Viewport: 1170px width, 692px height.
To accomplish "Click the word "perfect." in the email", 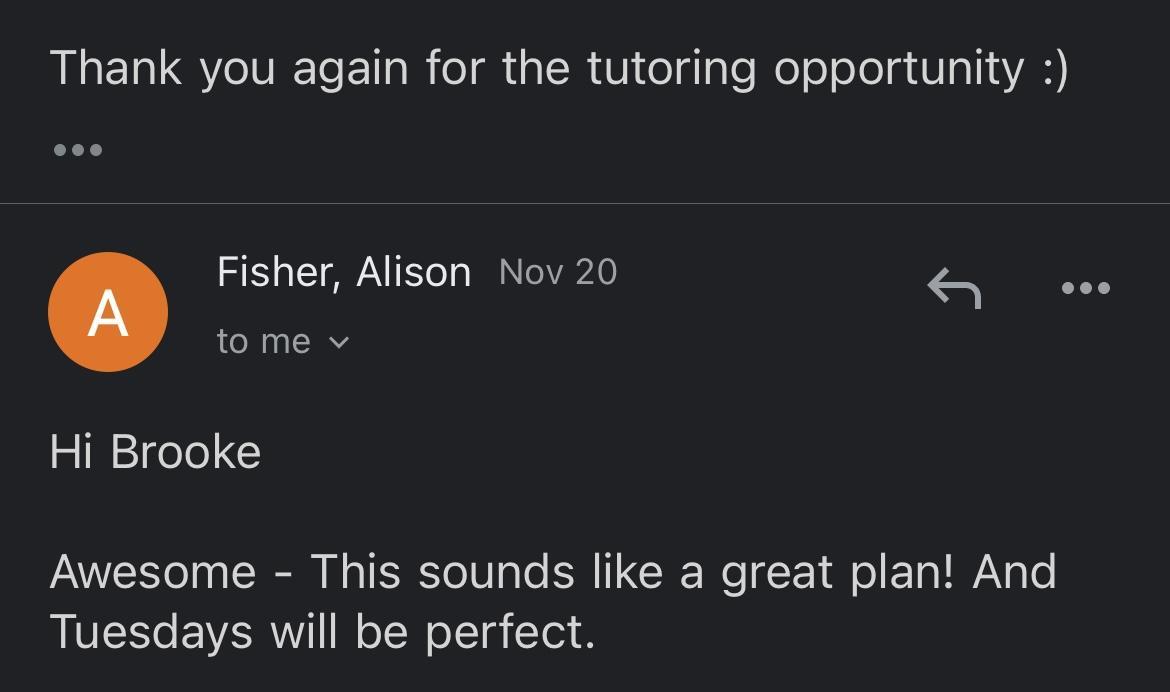I will [510, 632].
